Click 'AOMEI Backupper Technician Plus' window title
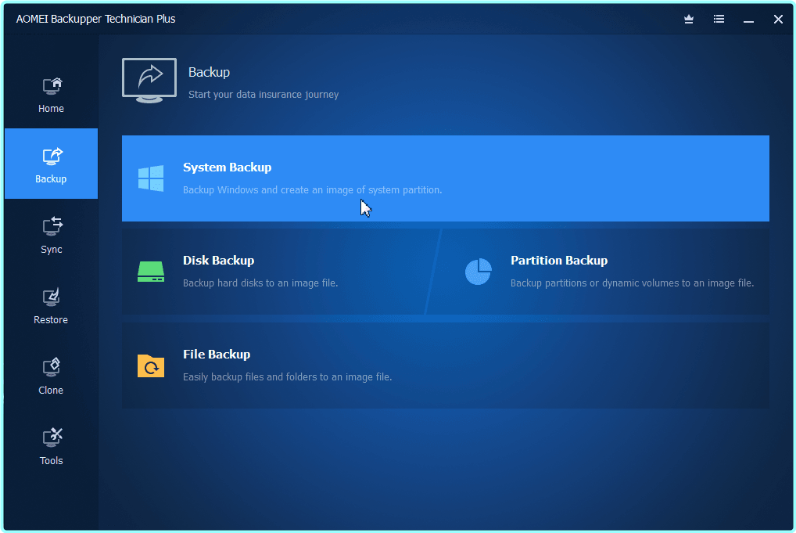The image size is (796, 533). [x=95, y=19]
